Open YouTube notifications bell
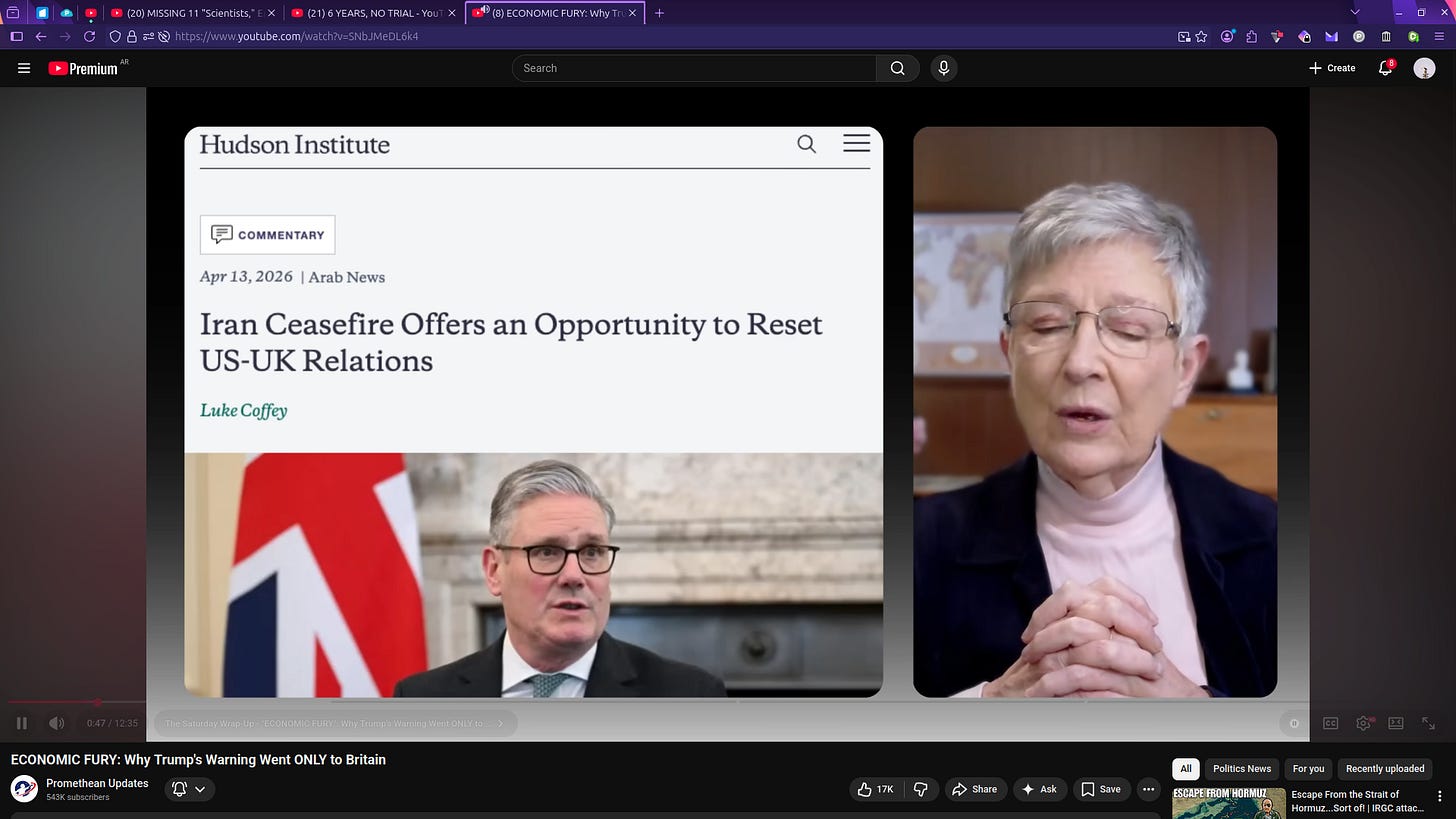 pos(1385,68)
